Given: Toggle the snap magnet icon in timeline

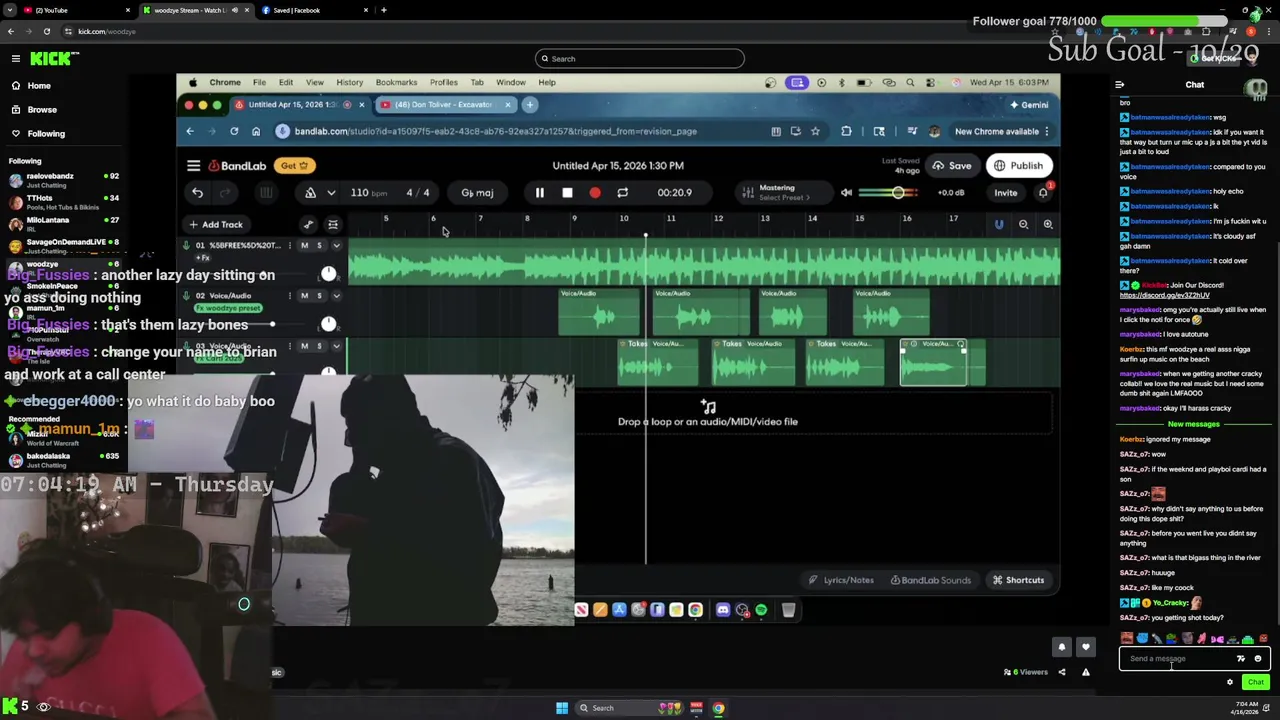Looking at the screenshot, I should tap(998, 225).
